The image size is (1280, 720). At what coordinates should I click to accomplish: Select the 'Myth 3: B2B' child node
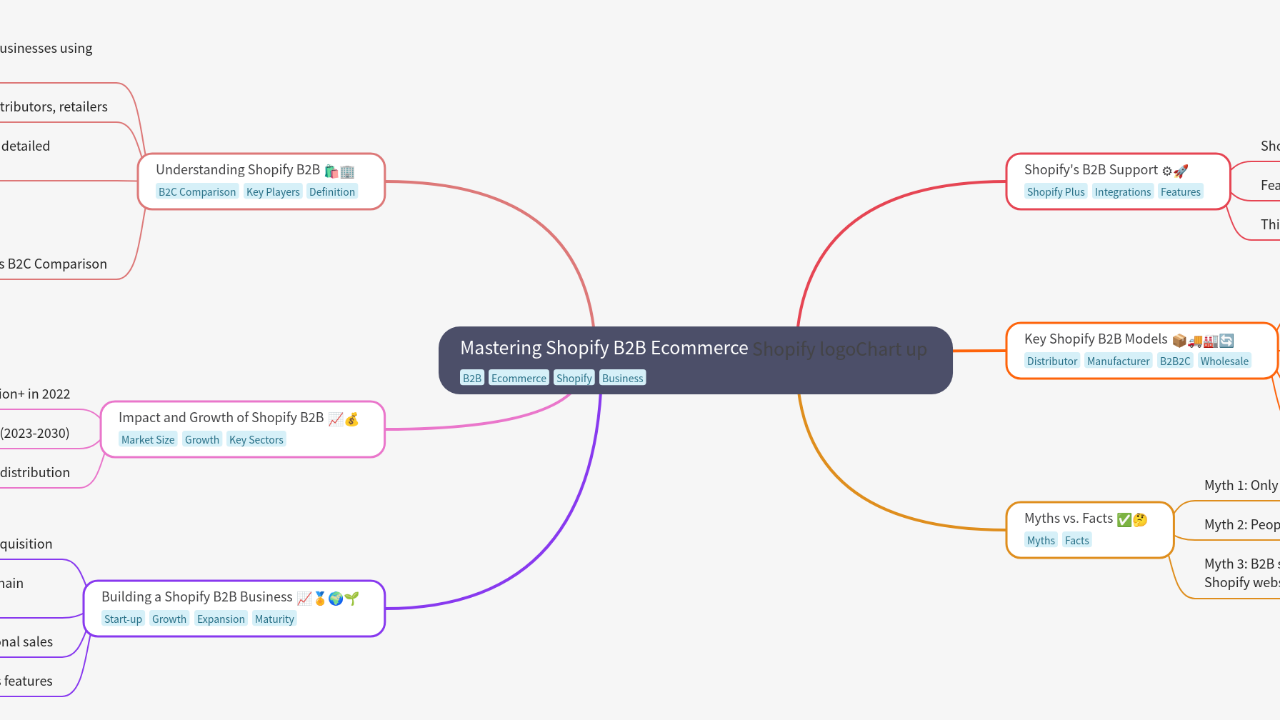coord(1242,573)
